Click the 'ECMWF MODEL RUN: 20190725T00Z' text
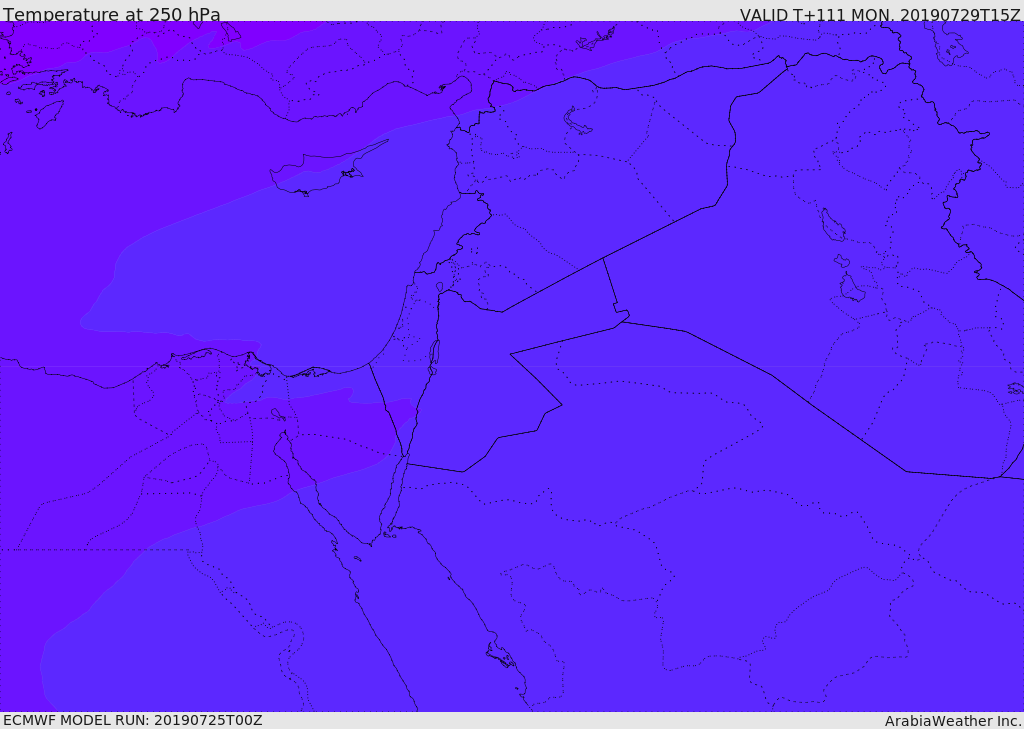This screenshot has height=729, width=1024. (133, 720)
